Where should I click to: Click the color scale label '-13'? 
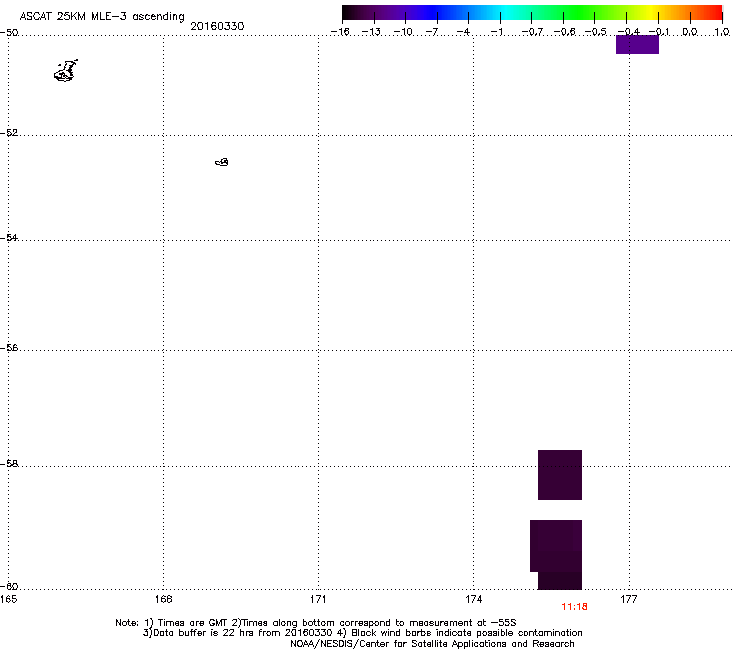[x=371, y=32]
